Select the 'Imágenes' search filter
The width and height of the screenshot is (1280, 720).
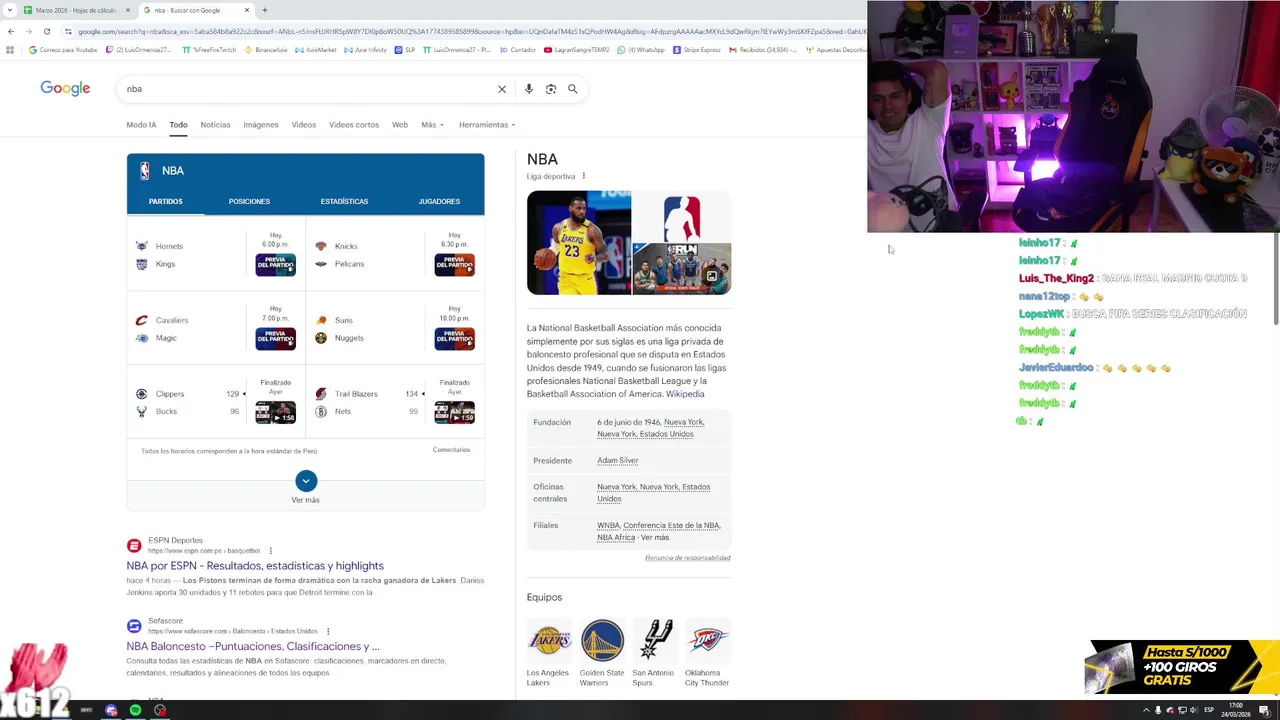click(x=261, y=125)
